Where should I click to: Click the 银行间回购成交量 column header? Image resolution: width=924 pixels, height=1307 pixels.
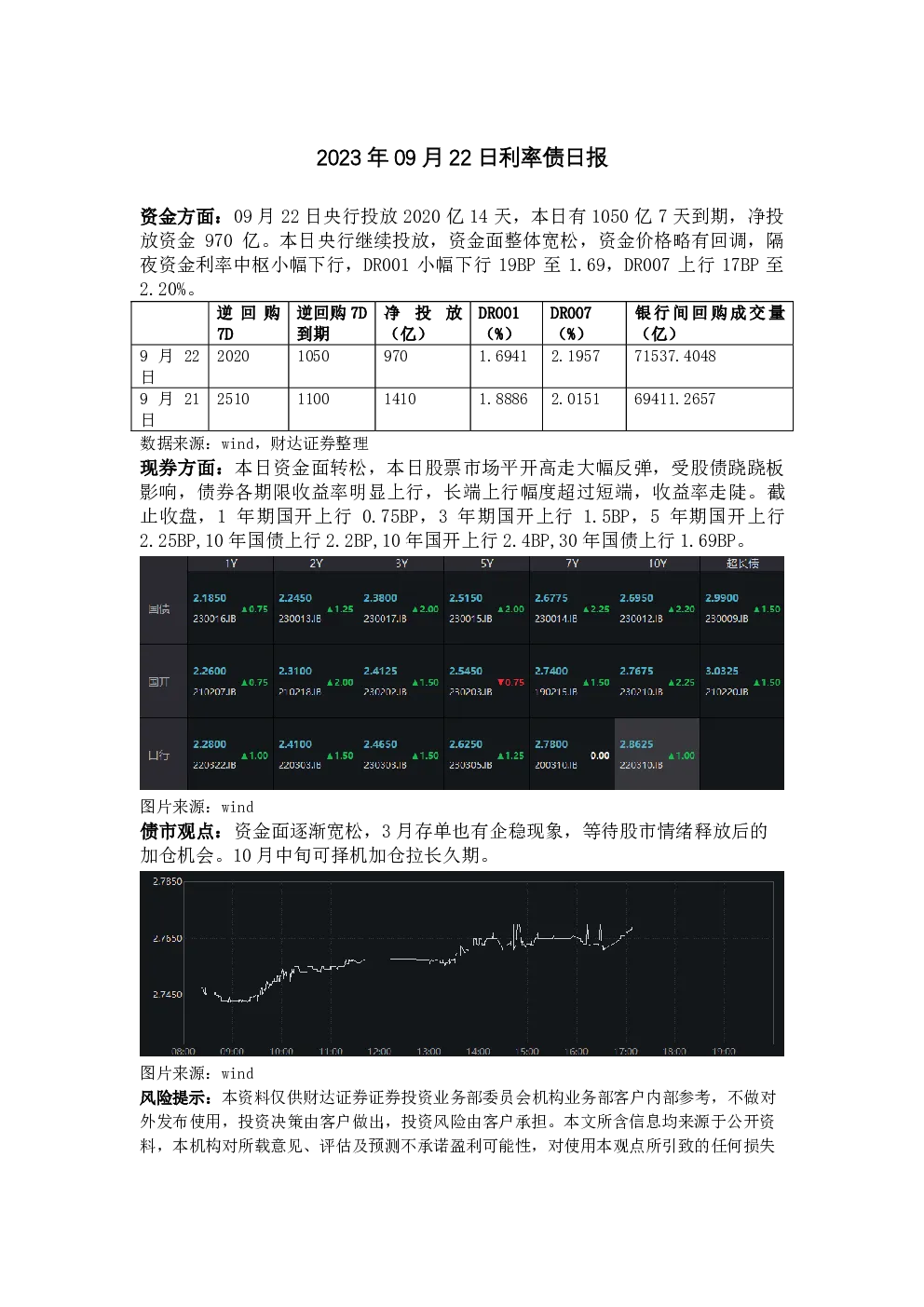click(x=709, y=323)
